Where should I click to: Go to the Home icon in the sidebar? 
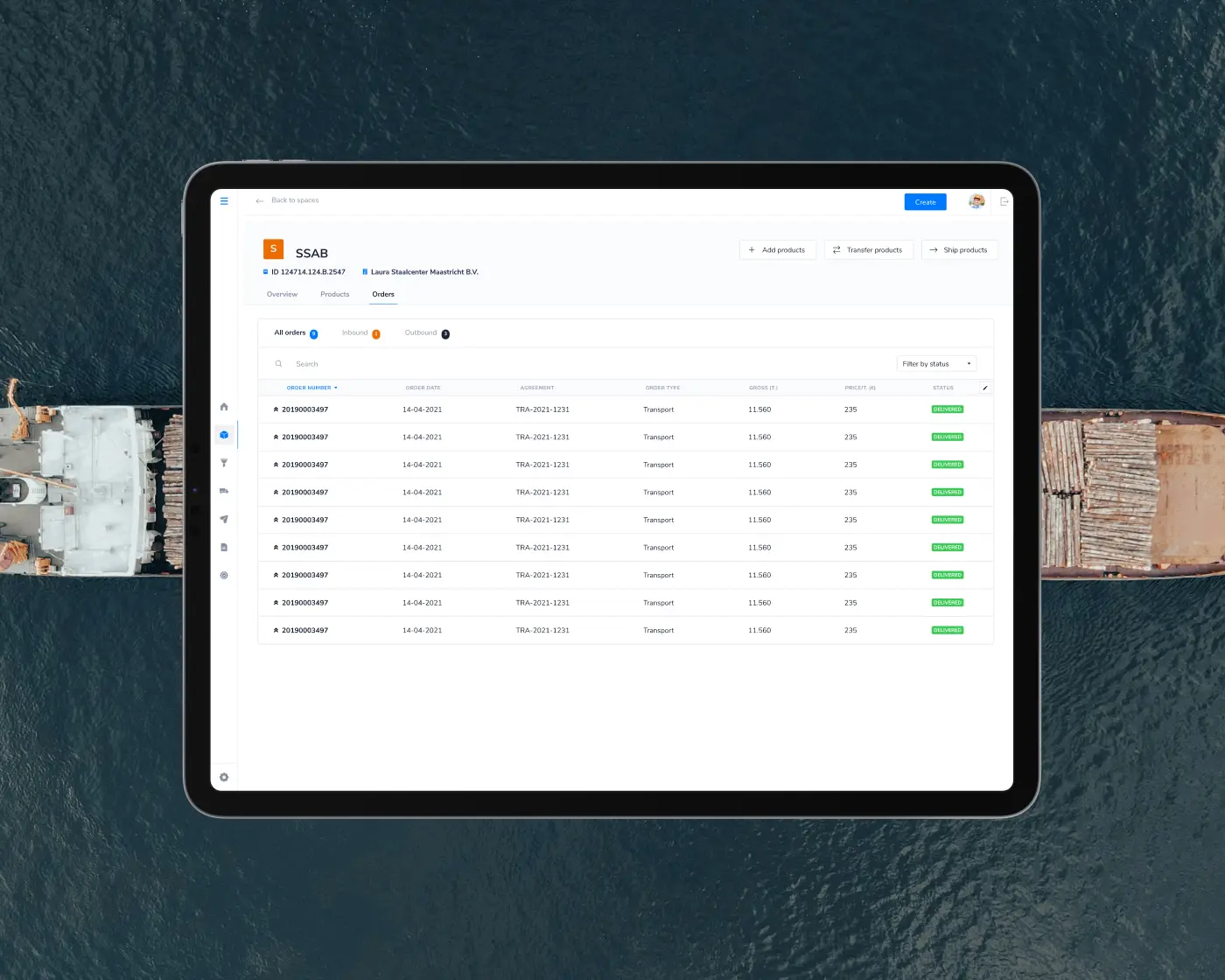pos(224,407)
